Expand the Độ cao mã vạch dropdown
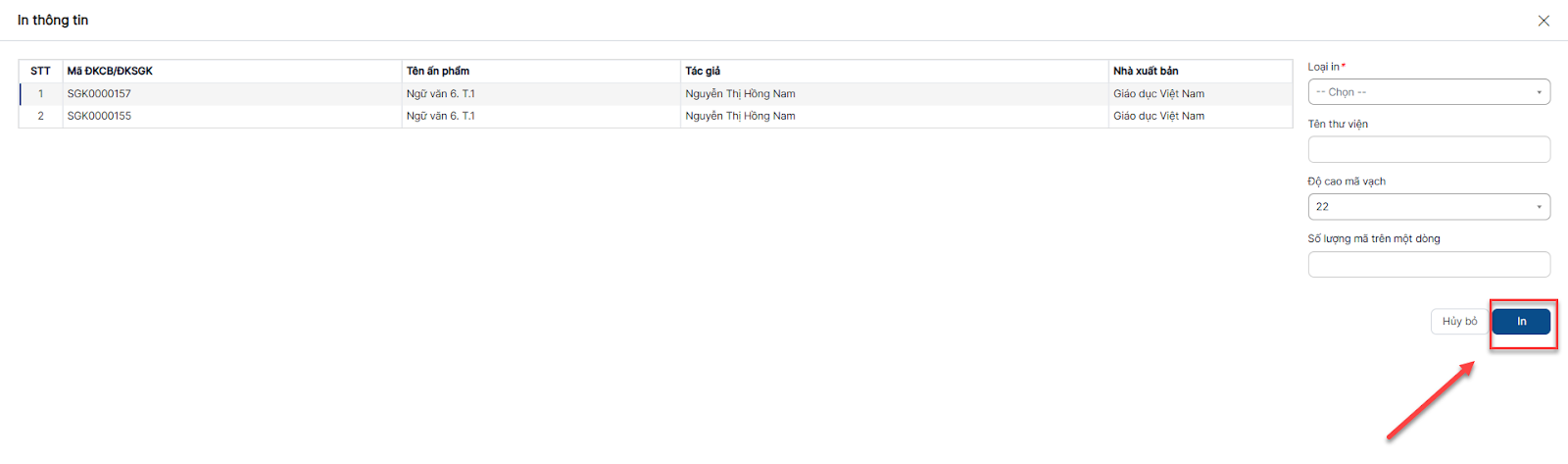Viewport: 1568px width, 464px height. point(1428,207)
